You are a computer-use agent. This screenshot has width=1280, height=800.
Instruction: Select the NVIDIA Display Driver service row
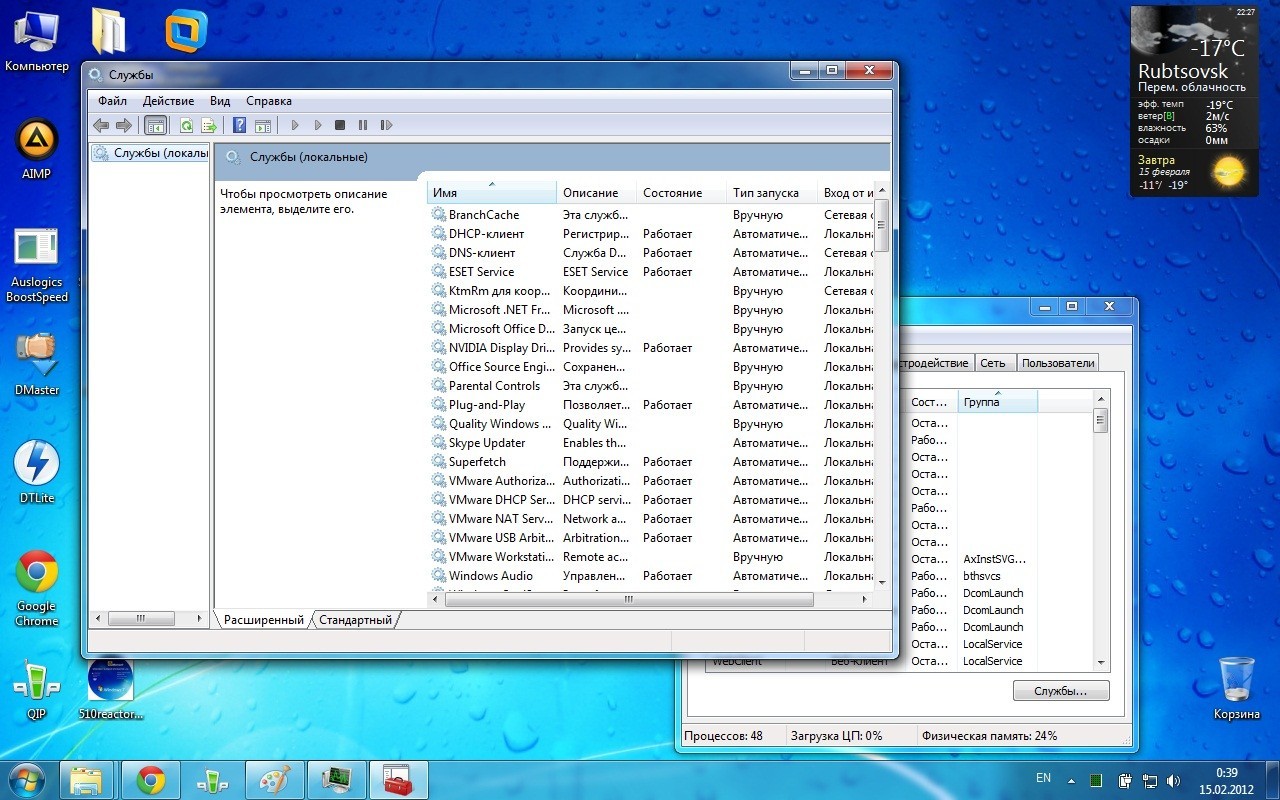click(650, 348)
